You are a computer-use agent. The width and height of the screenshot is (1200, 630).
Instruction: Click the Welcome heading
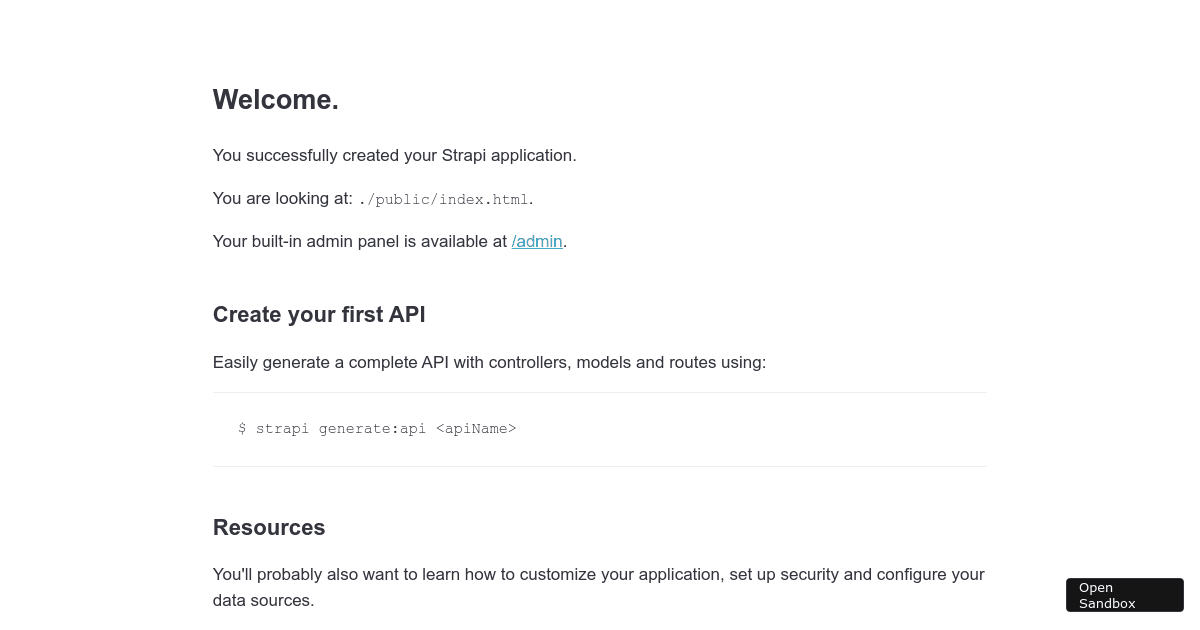[276, 100]
